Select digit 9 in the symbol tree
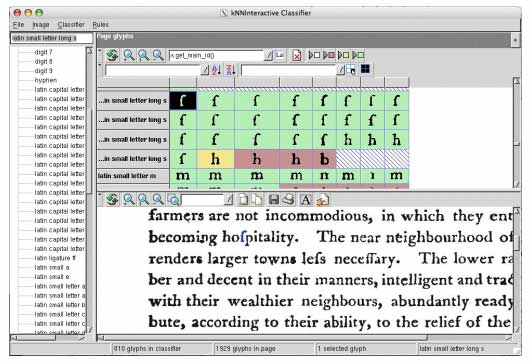 coord(43,71)
